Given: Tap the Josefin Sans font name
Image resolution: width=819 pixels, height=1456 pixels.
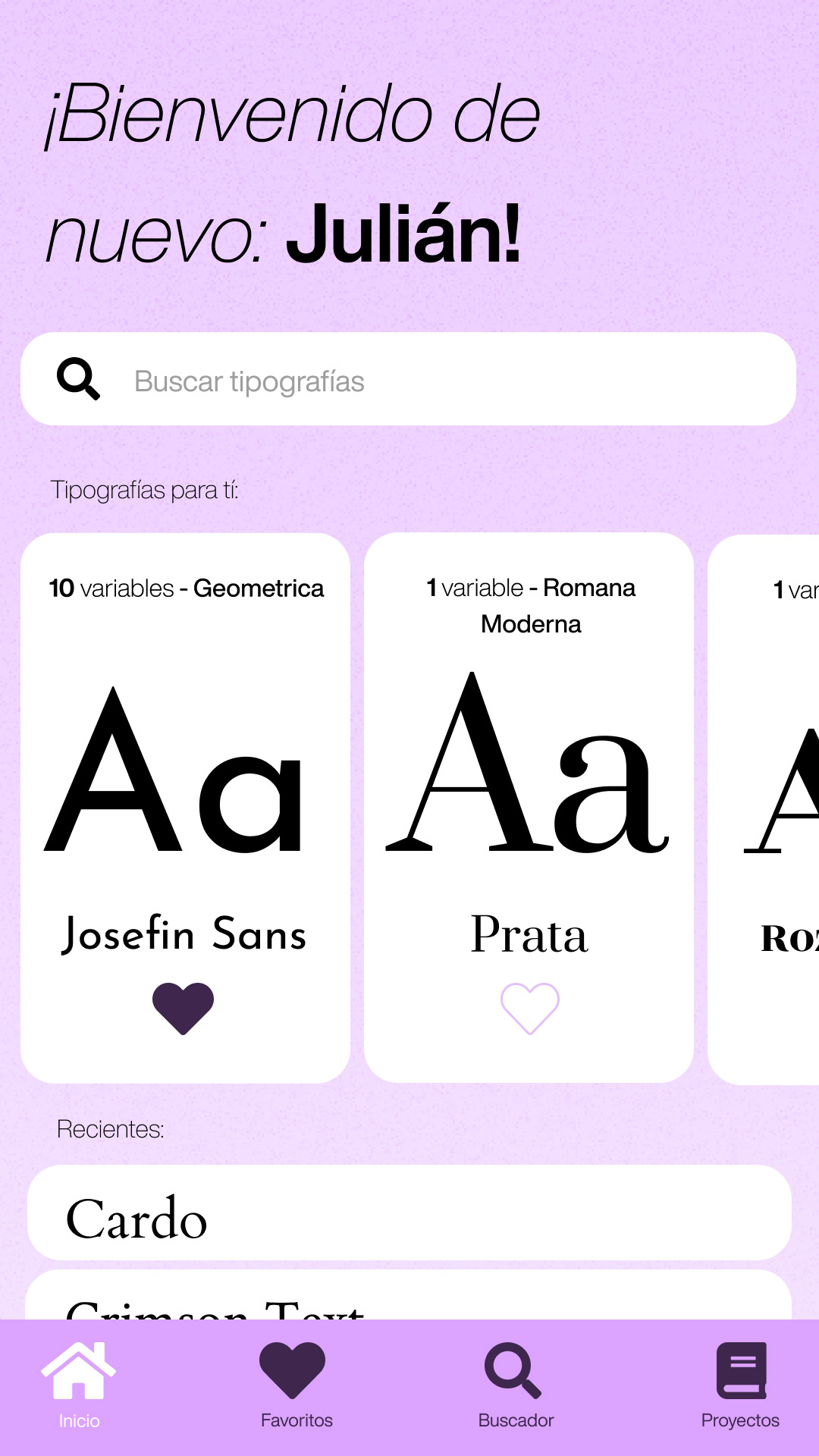Looking at the screenshot, I should 184,934.
